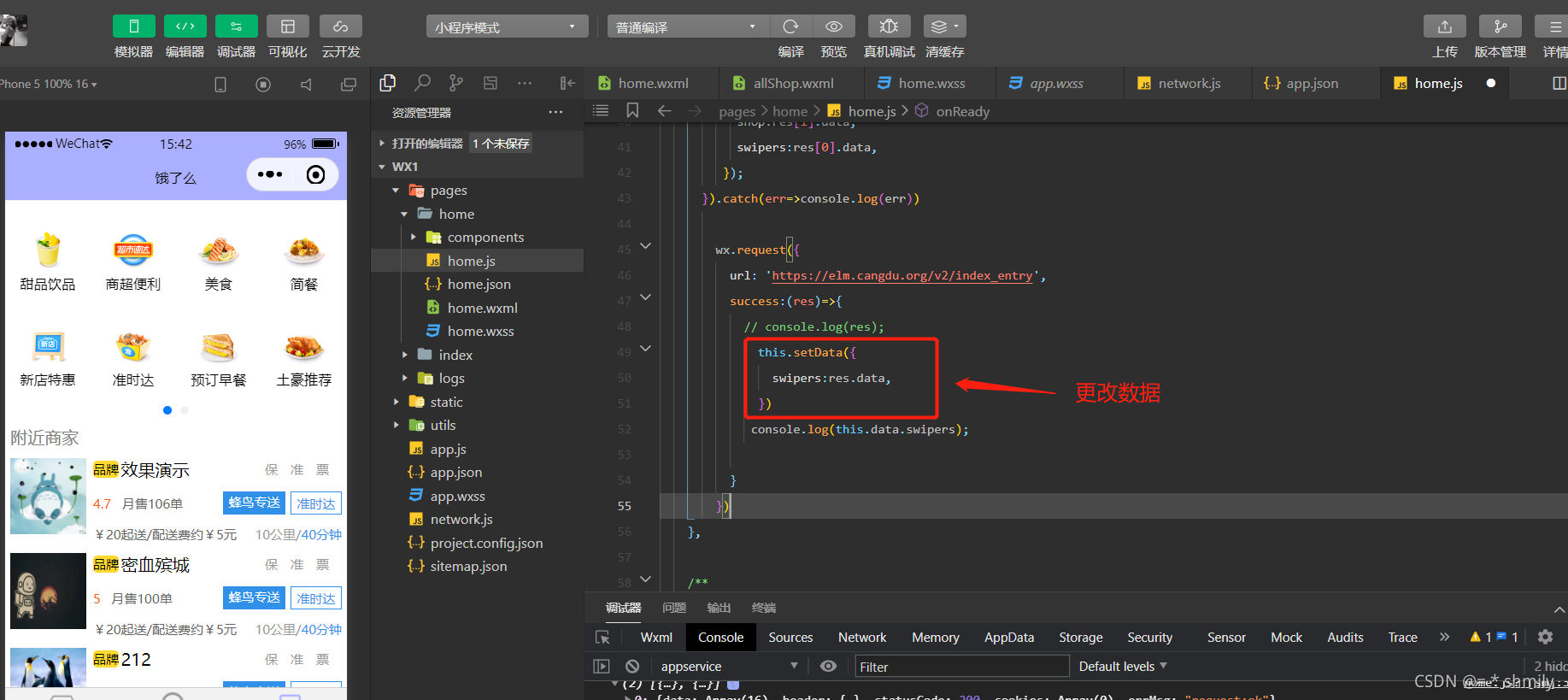Open the elm.cangdu.org URL link
The image size is (1568, 700).
(902, 275)
